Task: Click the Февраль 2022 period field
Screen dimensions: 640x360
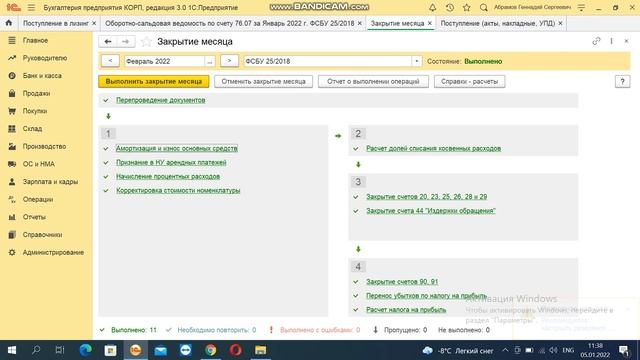Action: tap(164, 61)
